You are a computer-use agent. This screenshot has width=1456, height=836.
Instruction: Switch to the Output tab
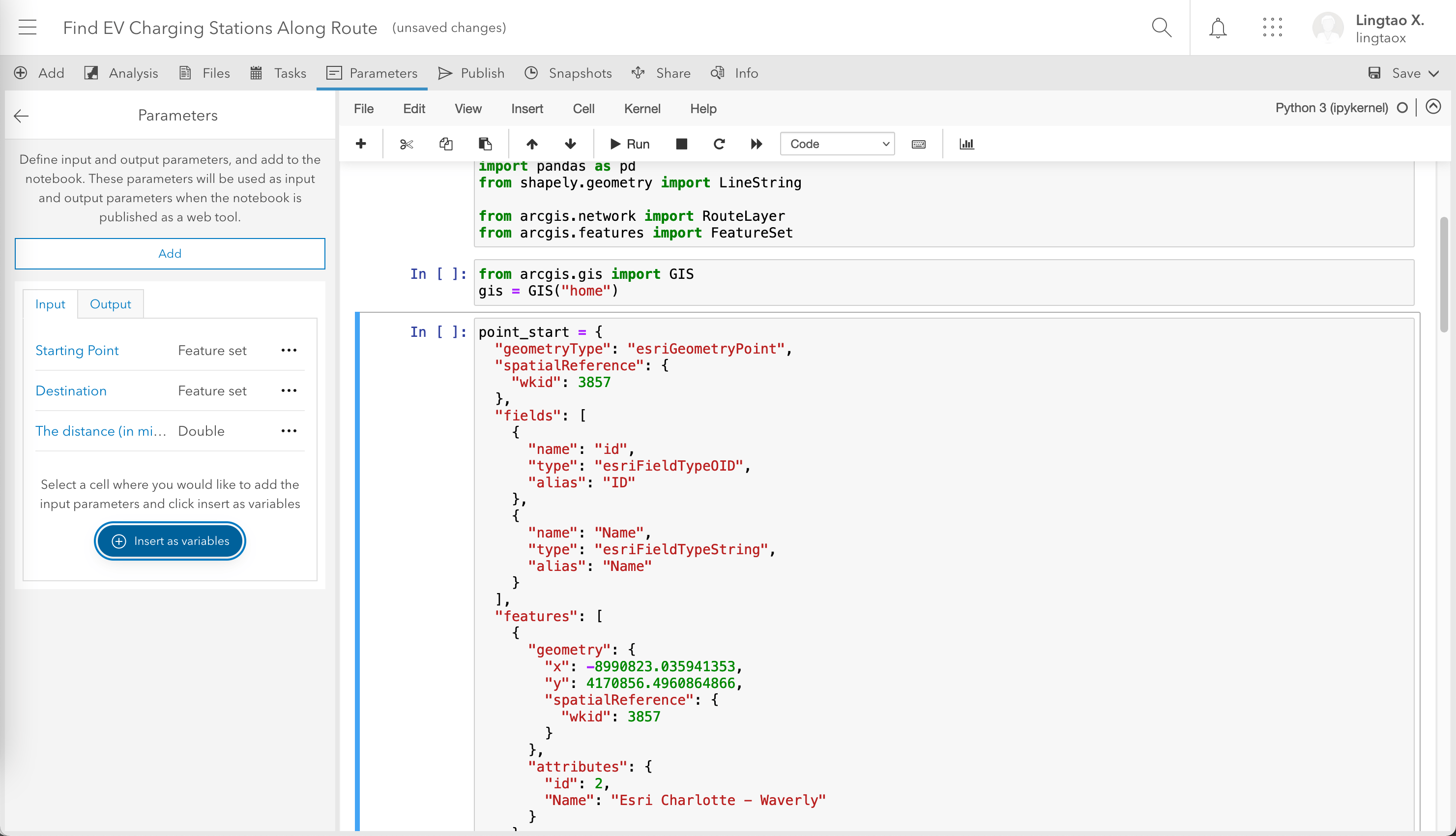coord(111,304)
